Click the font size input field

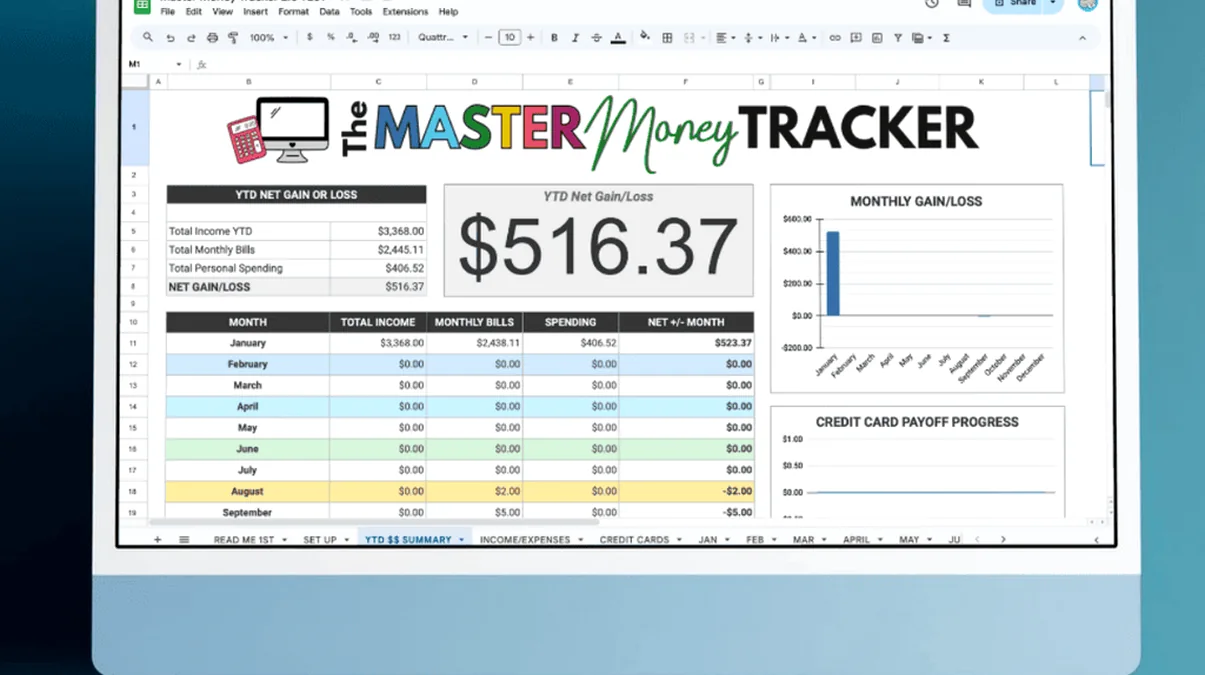pos(509,38)
